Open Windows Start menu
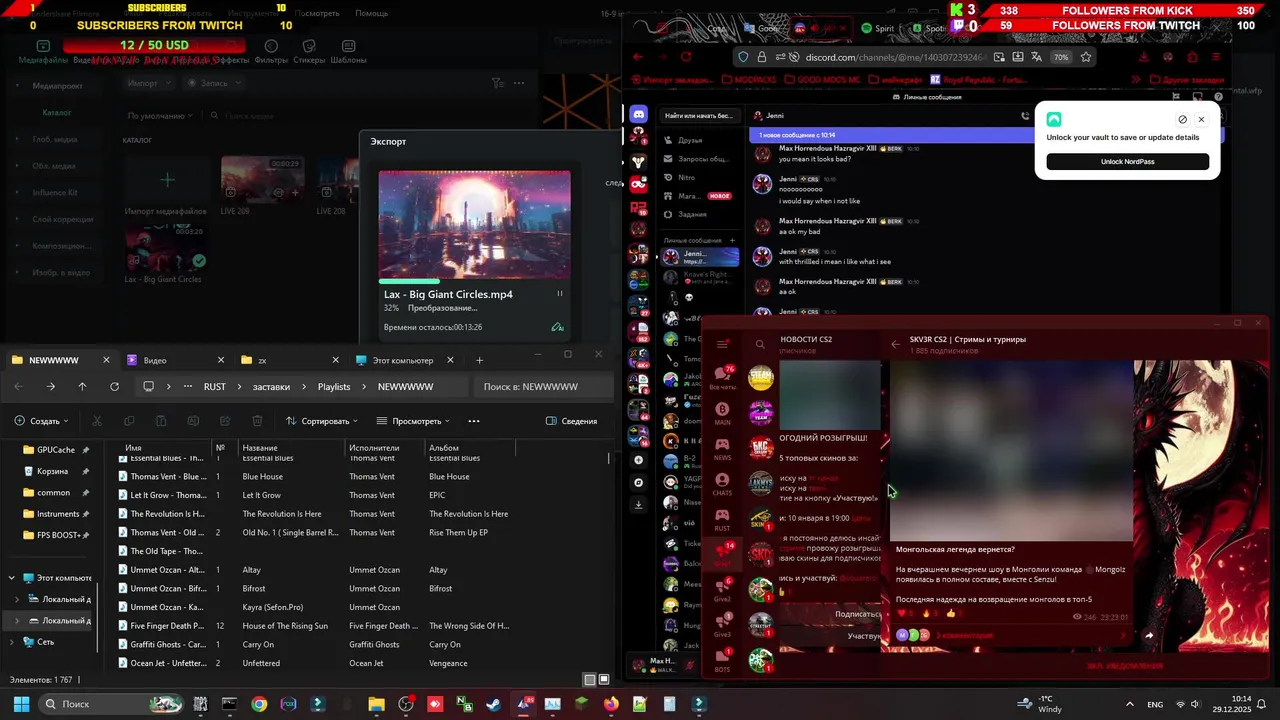This screenshot has height=720, width=1280. (21, 704)
